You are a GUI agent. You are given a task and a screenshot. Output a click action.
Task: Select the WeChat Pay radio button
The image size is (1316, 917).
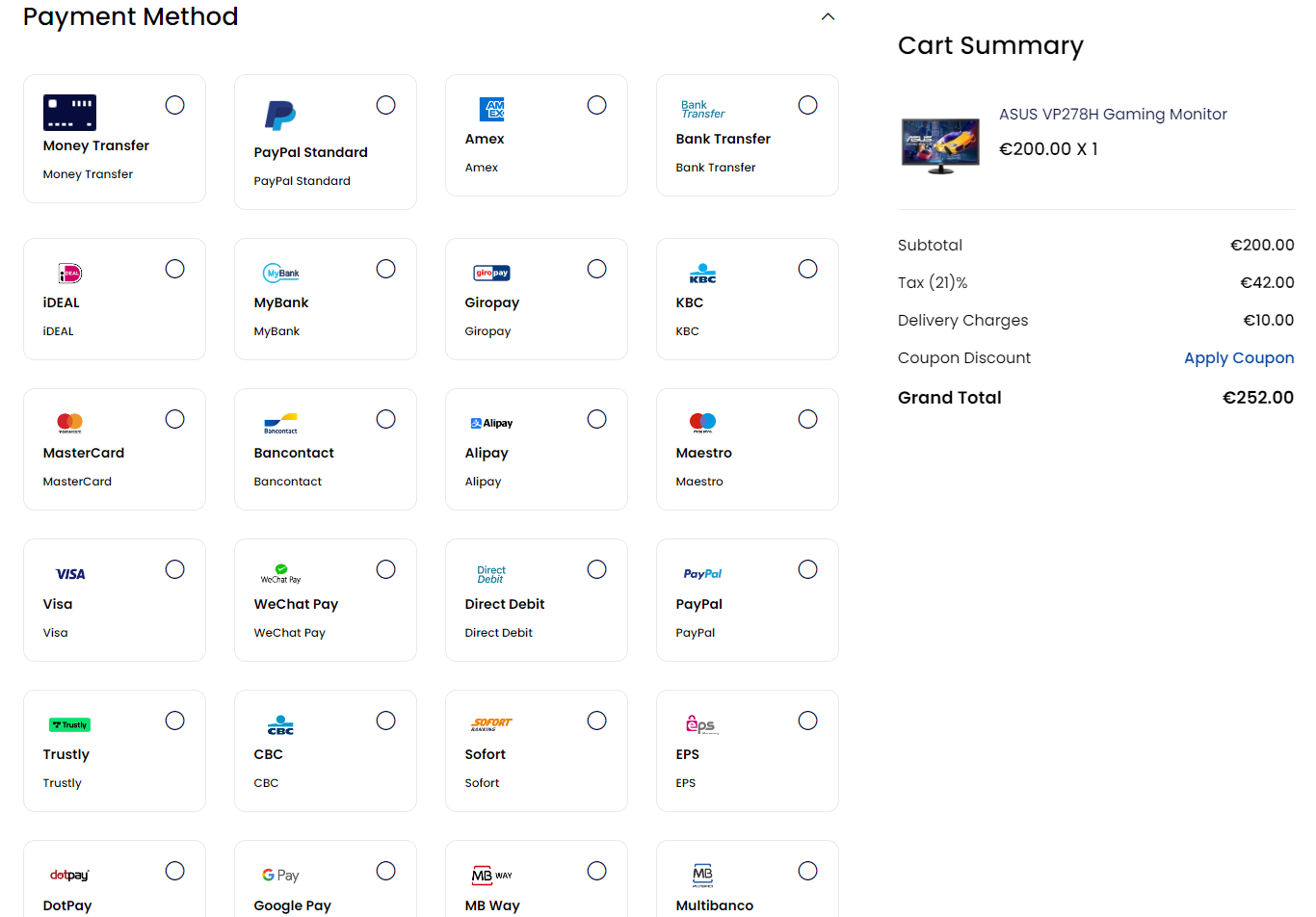(x=386, y=569)
